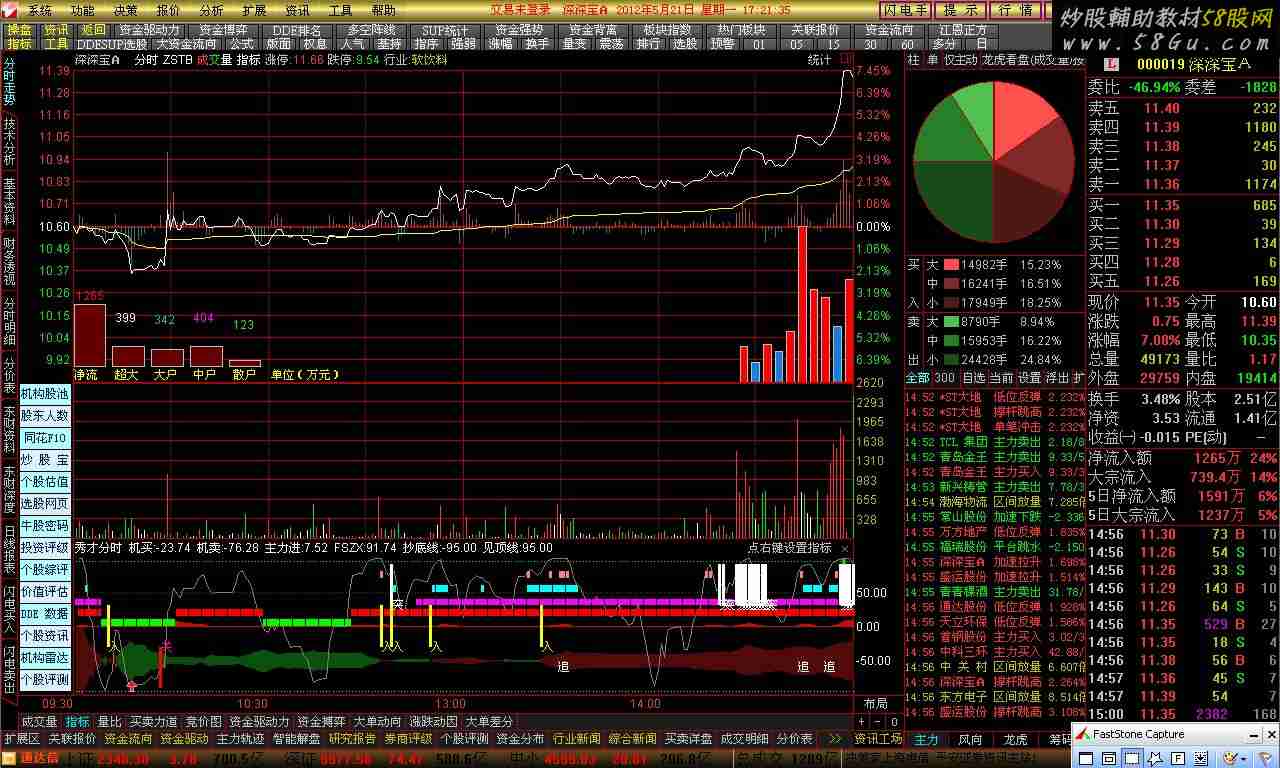Click the red L icon beside code 000019
The image size is (1280, 768).
[1111, 63]
